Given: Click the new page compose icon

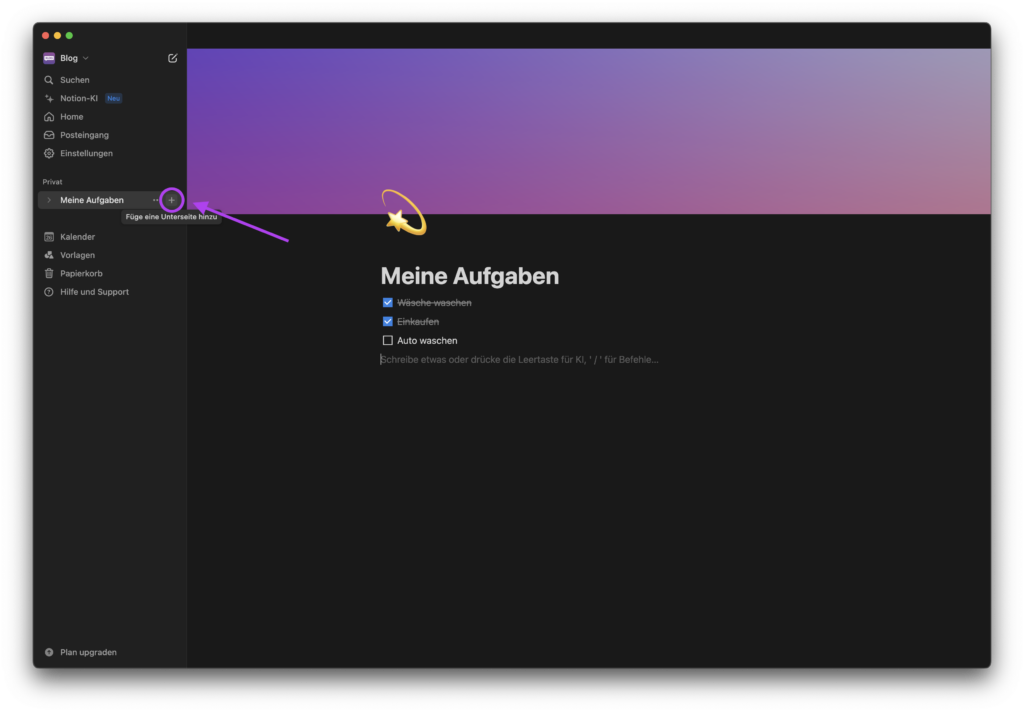Looking at the screenshot, I should coord(172,58).
